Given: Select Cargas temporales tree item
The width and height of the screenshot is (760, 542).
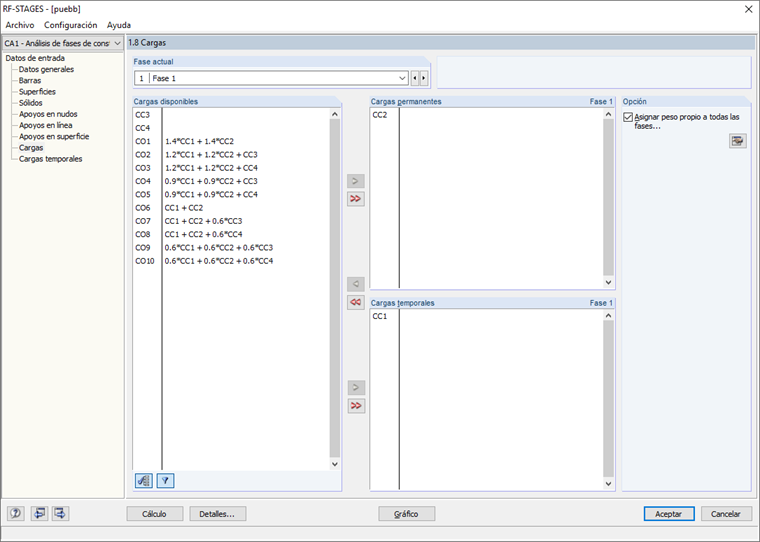Looking at the screenshot, I should tap(50, 159).
